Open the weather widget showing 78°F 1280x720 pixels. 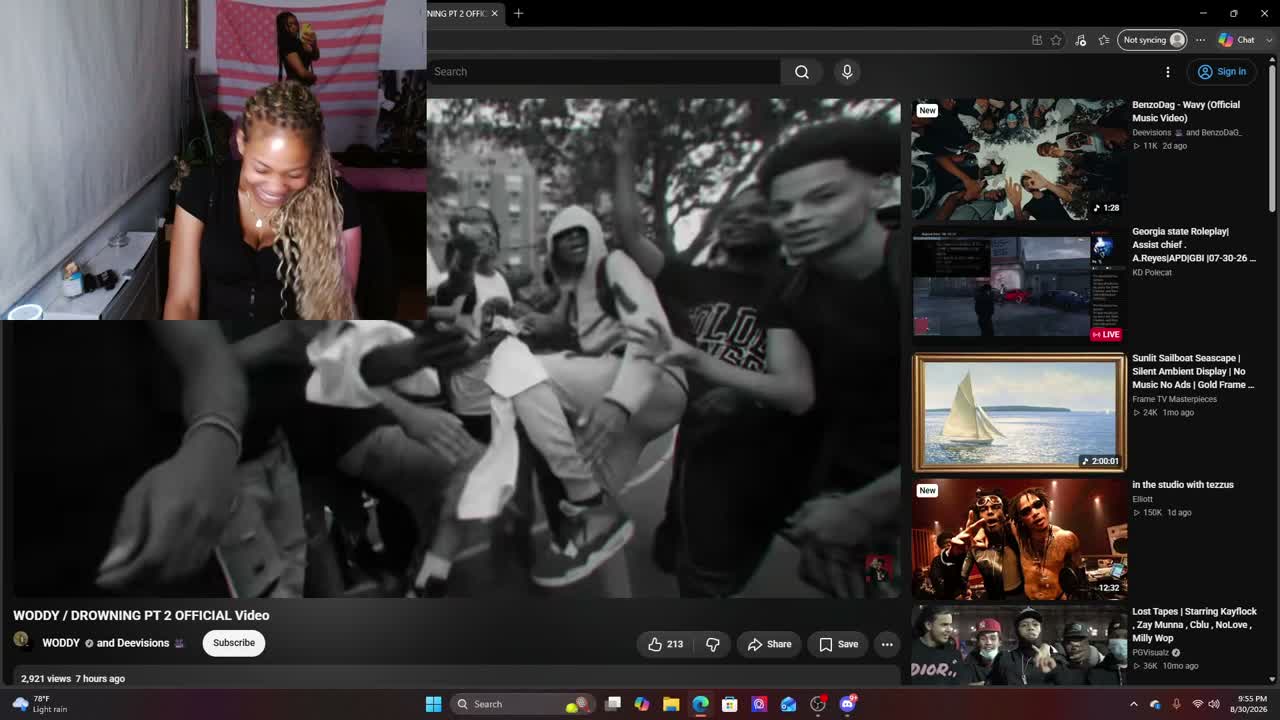[40, 704]
